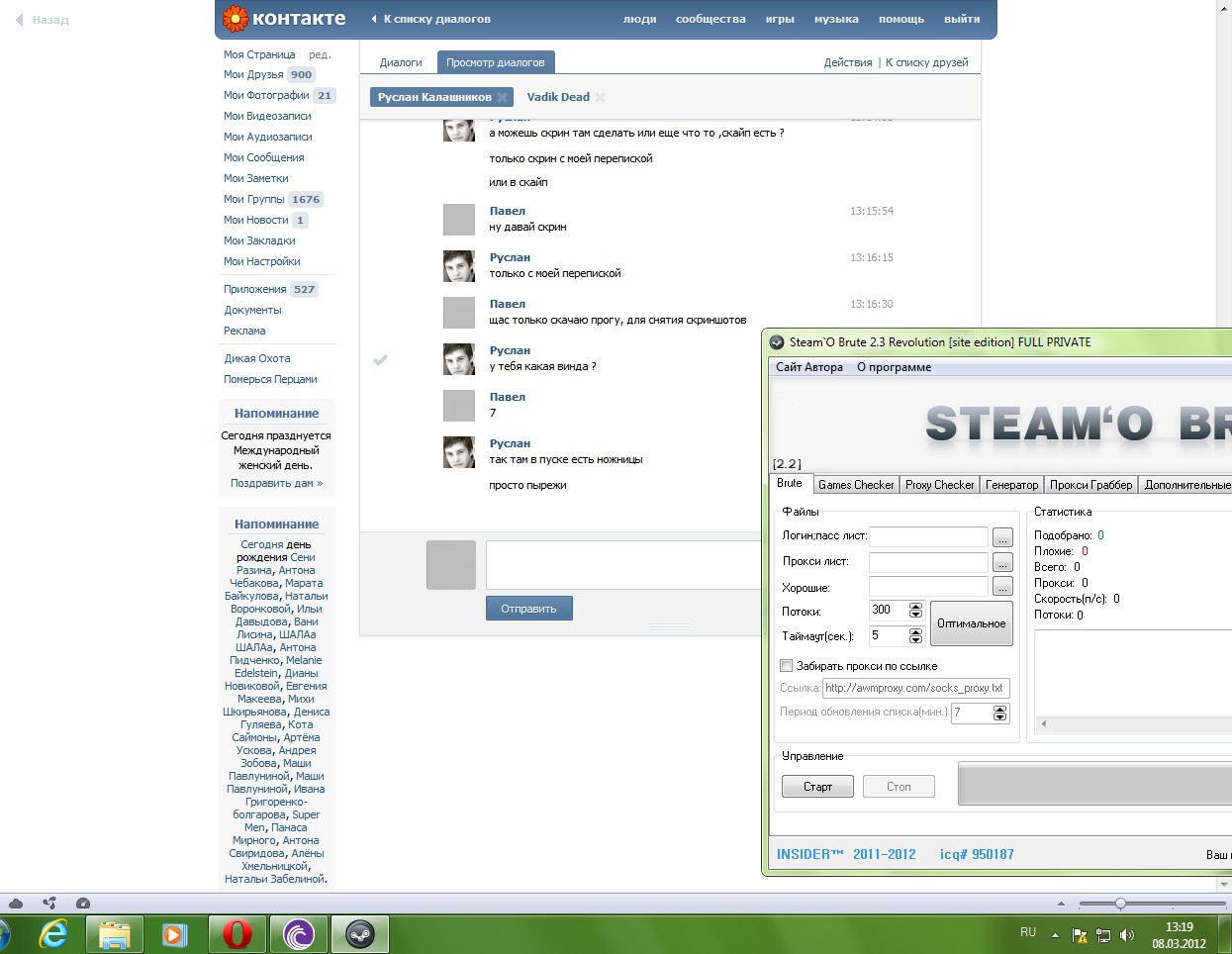Screen dimensions: 1232x954
Task: Browse for the Логин;пасс лист file
Action: (1002, 537)
